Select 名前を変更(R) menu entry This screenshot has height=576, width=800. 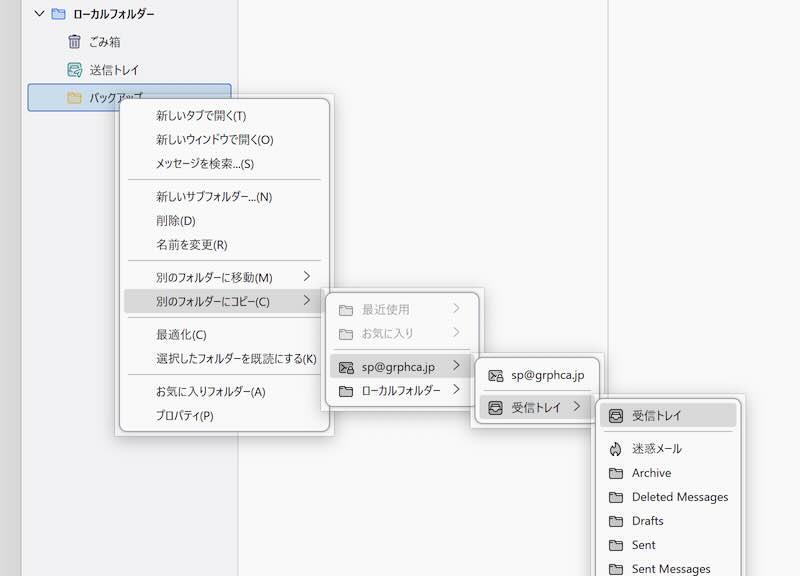tap(191, 245)
